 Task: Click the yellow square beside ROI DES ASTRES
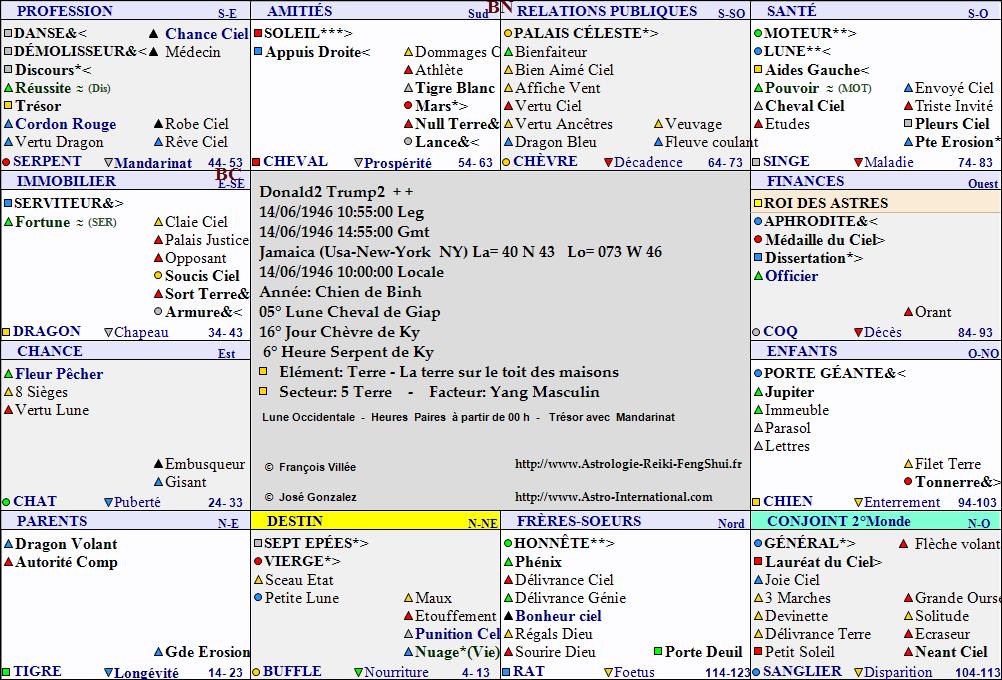pos(758,203)
